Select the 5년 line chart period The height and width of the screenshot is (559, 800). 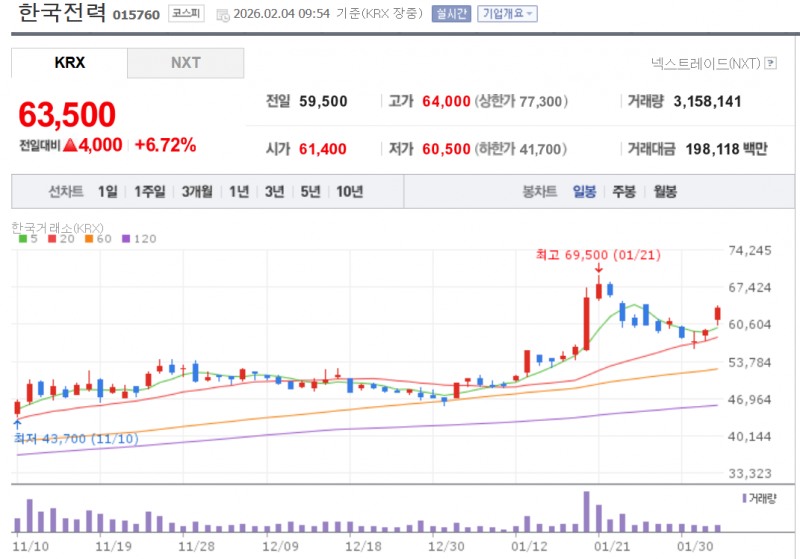pos(310,192)
